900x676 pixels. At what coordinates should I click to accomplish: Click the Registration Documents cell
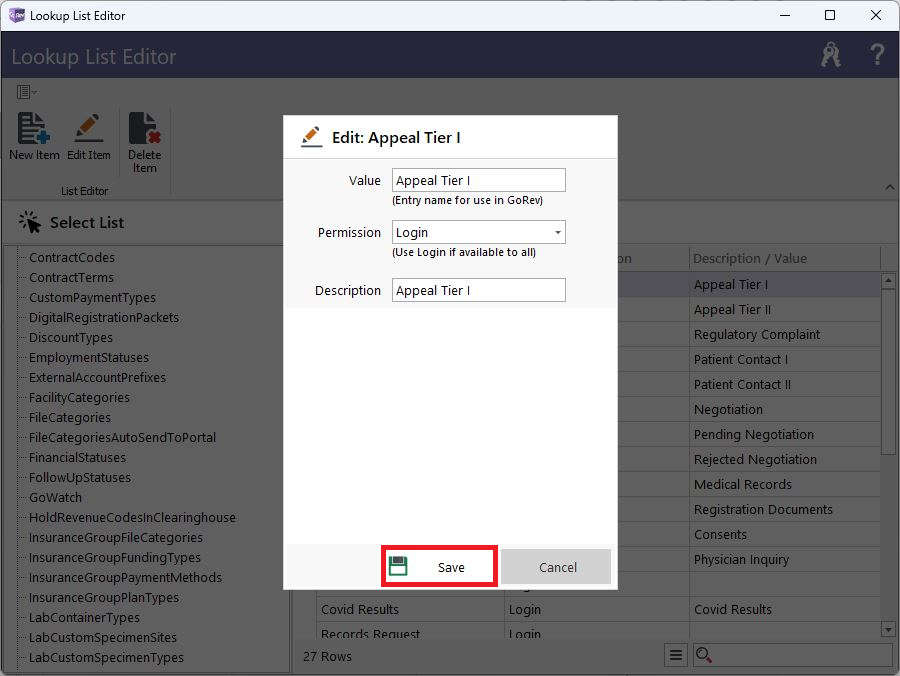click(784, 510)
